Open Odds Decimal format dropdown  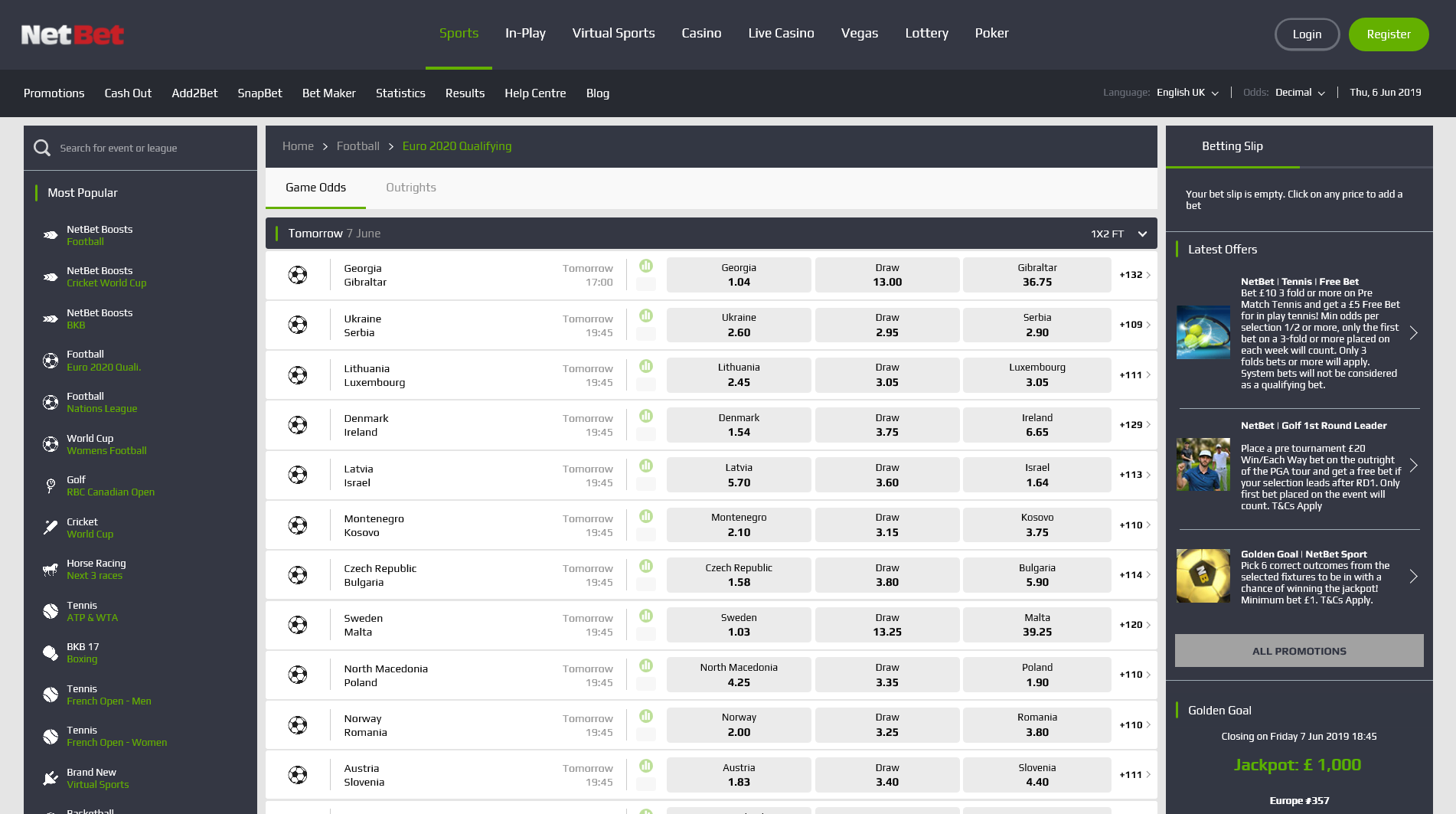pyautogui.click(x=1300, y=93)
